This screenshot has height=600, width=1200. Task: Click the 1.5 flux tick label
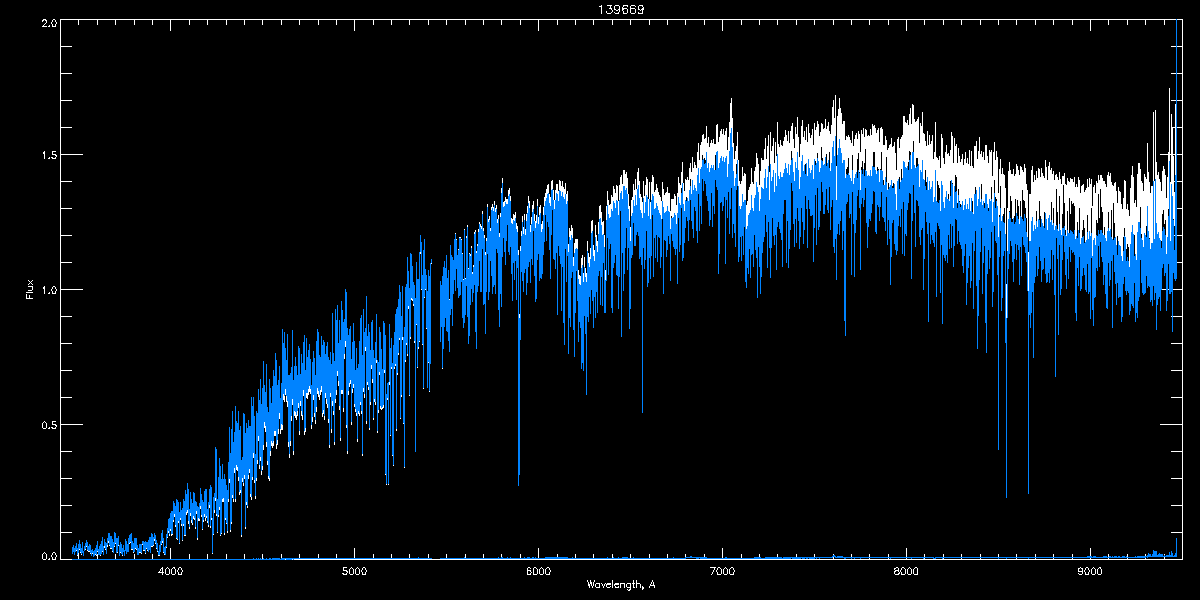(49, 156)
